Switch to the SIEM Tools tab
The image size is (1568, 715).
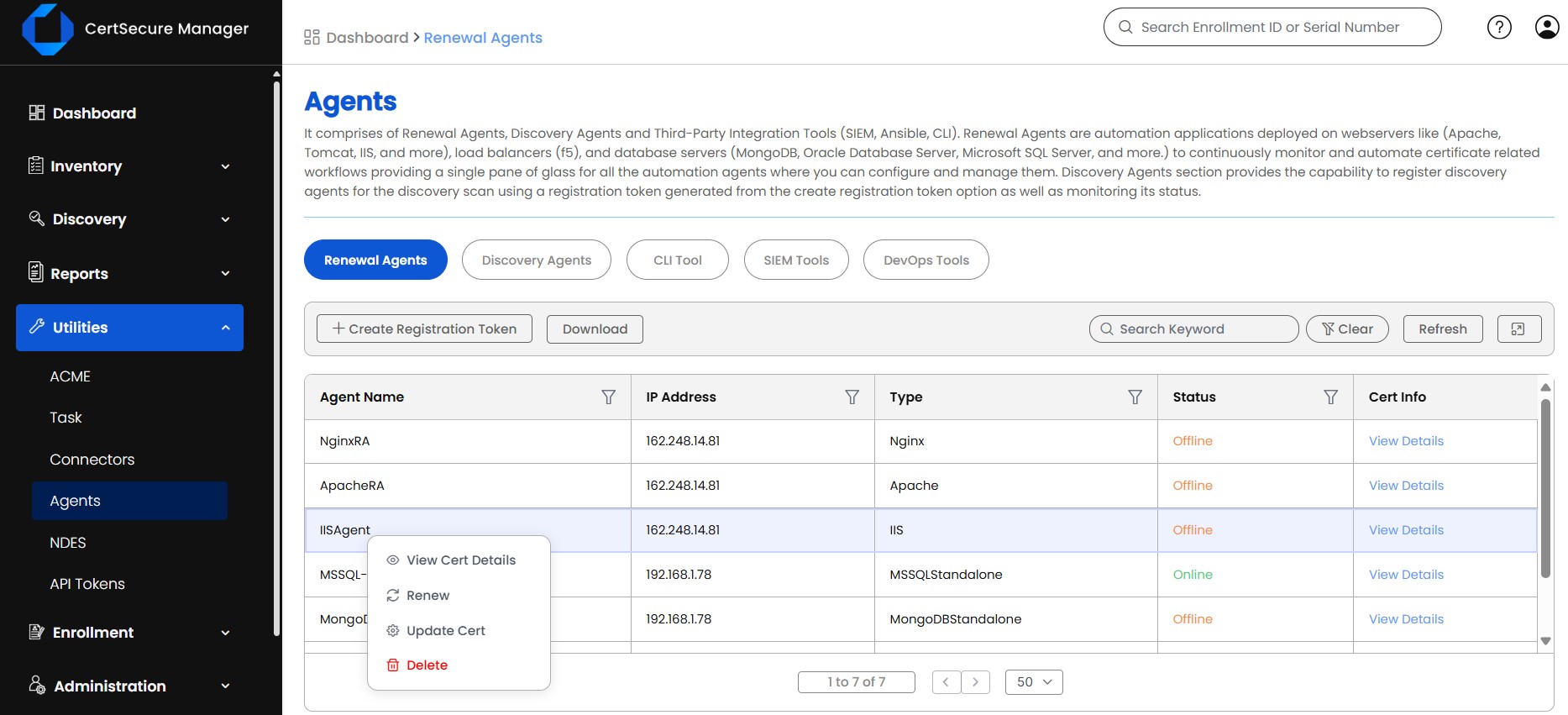click(796, 260)
